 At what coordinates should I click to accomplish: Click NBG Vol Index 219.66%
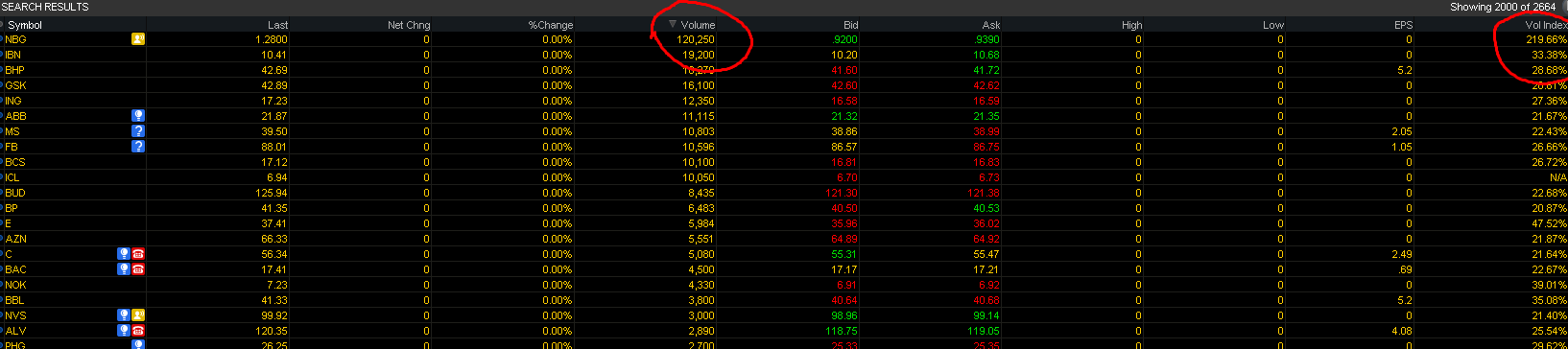(1546, 39)
